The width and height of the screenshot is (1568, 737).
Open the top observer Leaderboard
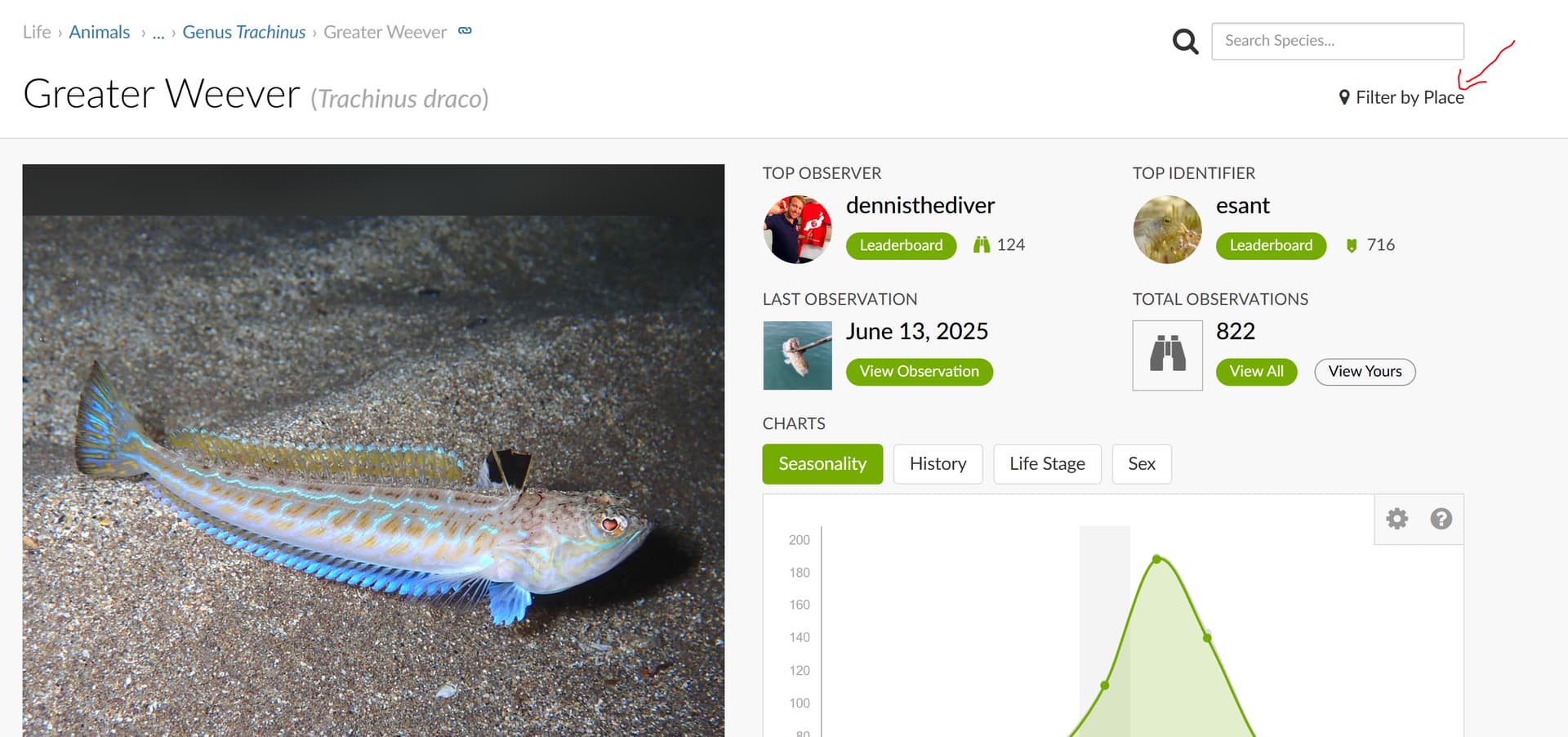[x=902, y=246]
